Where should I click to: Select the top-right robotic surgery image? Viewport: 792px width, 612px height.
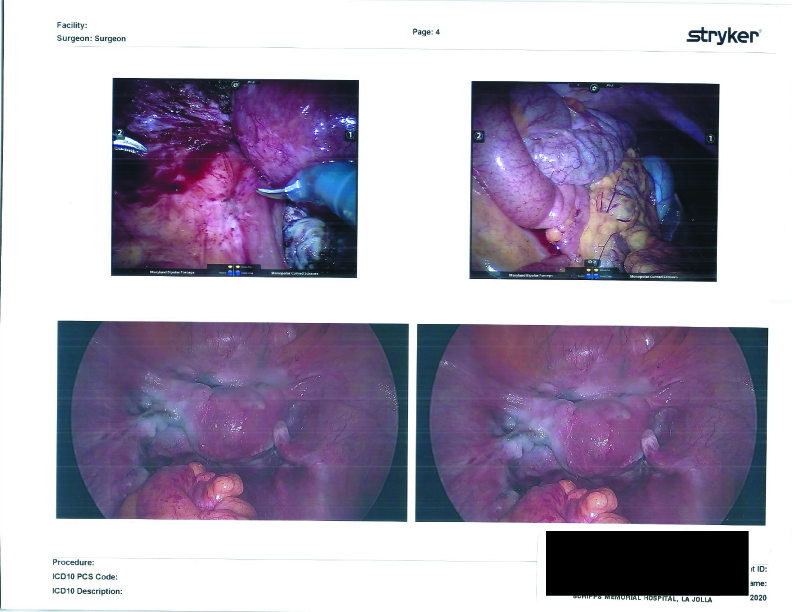(594, 180)
